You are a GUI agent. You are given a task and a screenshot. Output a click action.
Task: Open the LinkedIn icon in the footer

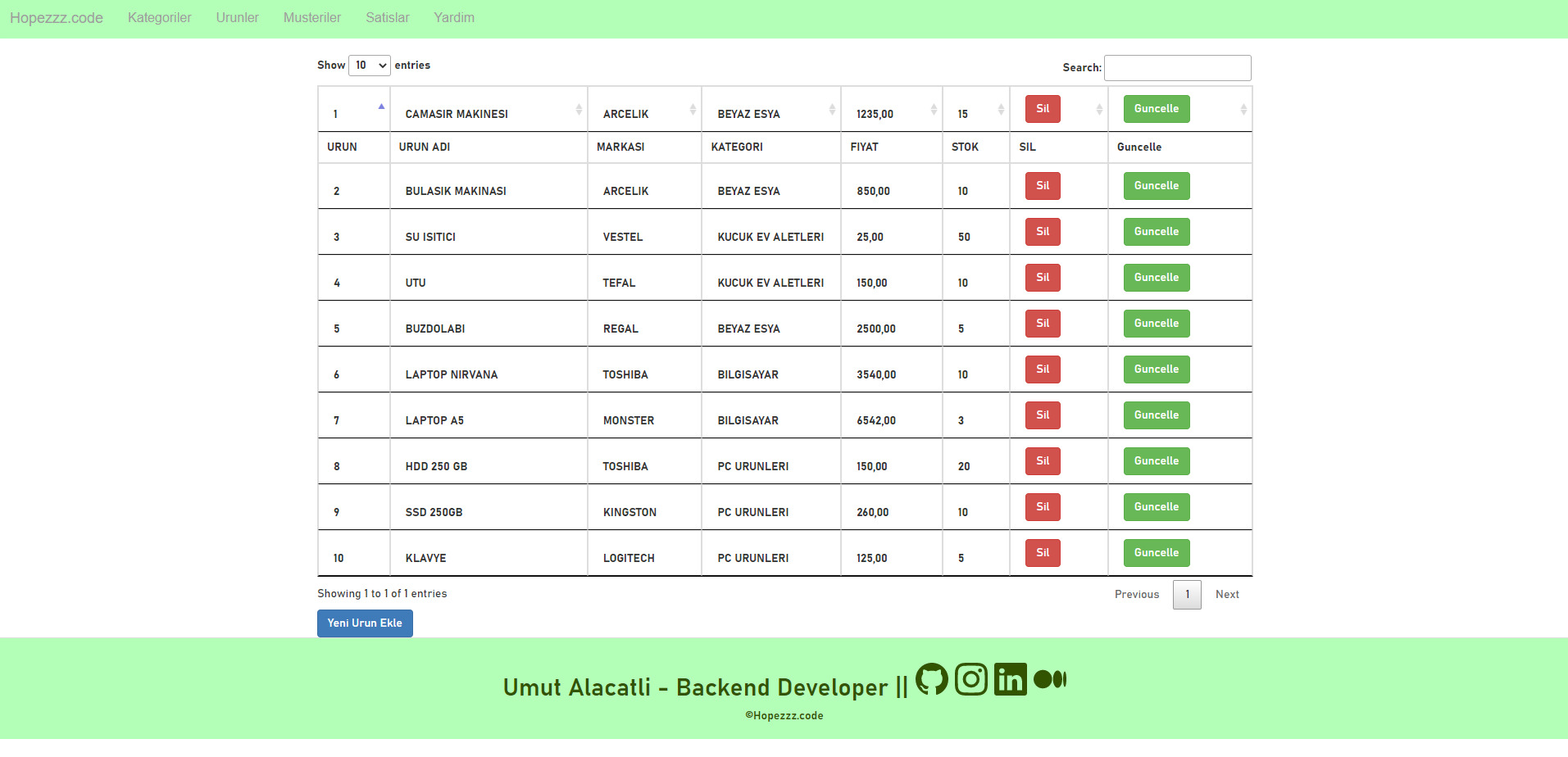[1010, 678]
